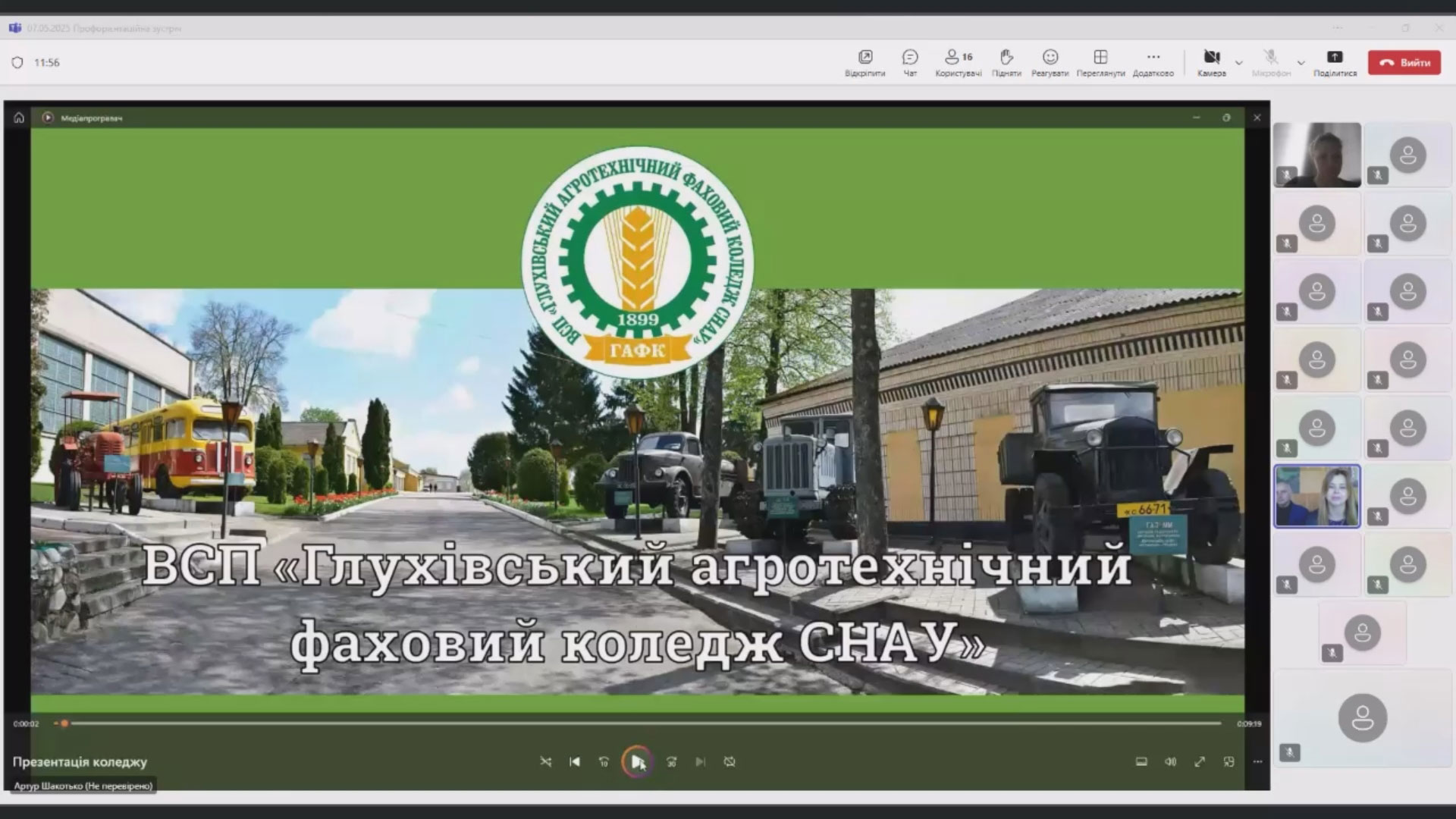Viewport: 1456px width, 819px height.
Task: Open the Додатково more options menu
Action: (1153, 62)
